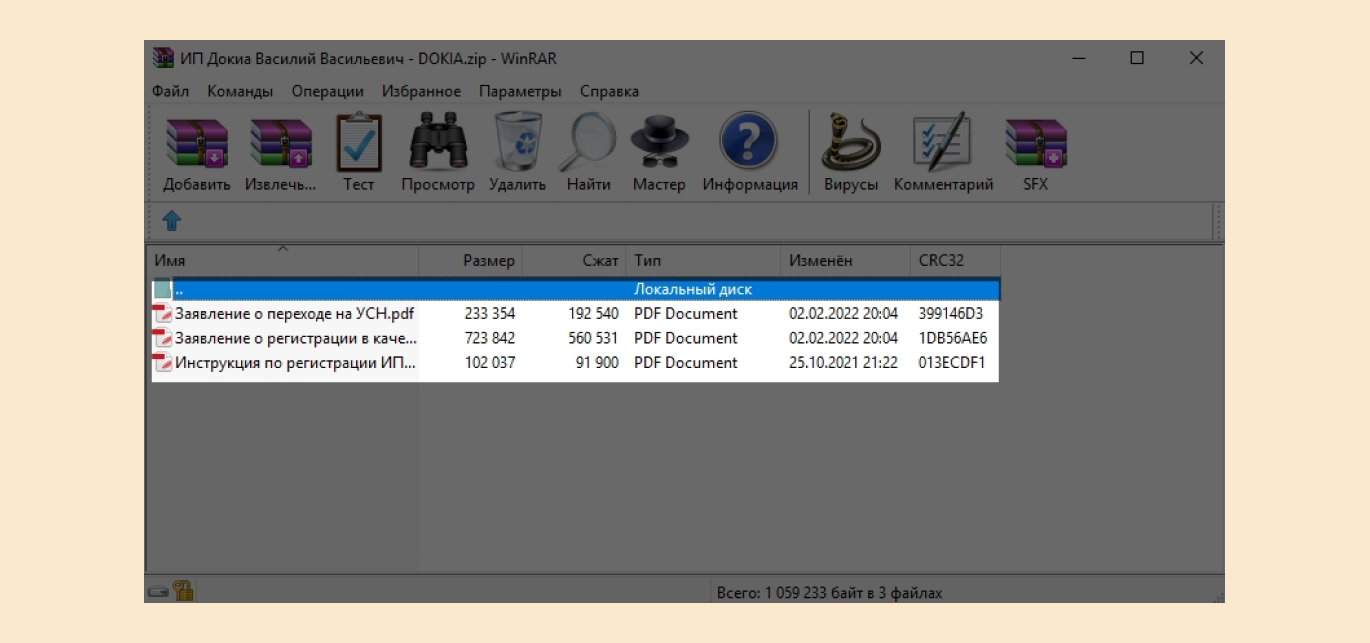Expand the Избранное menu
Viewport: 1370px width, 643px height.
[x=421, y=91]
